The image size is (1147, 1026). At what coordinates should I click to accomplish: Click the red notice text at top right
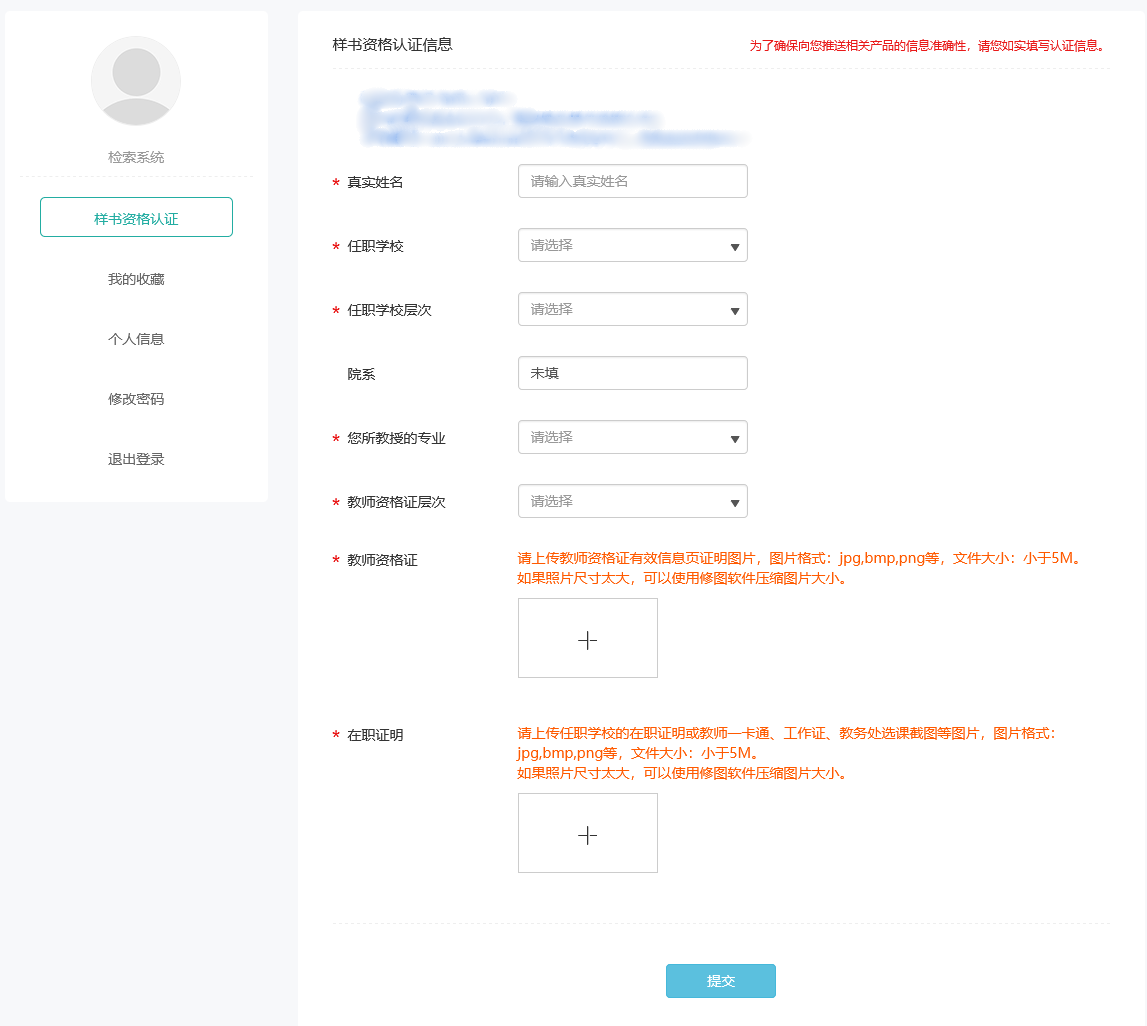click(928, 46)
